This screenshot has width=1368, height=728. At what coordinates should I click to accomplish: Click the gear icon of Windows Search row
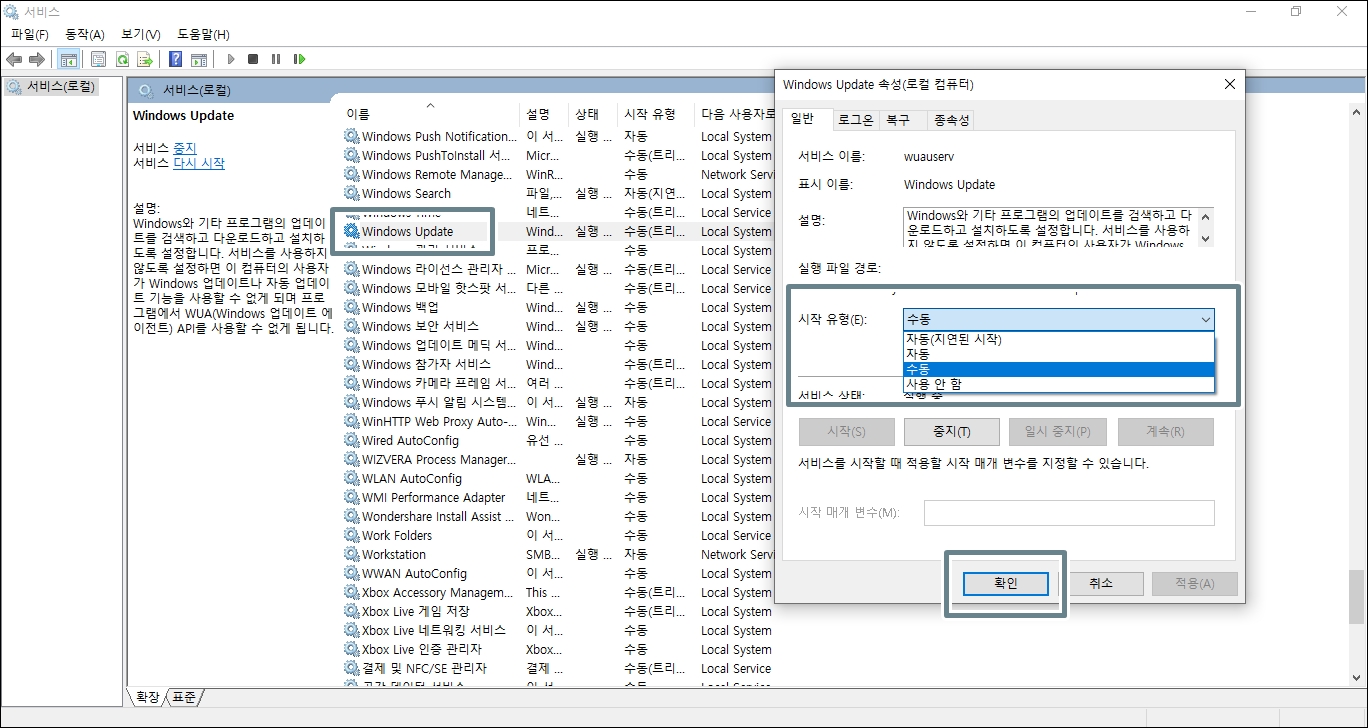351,193
